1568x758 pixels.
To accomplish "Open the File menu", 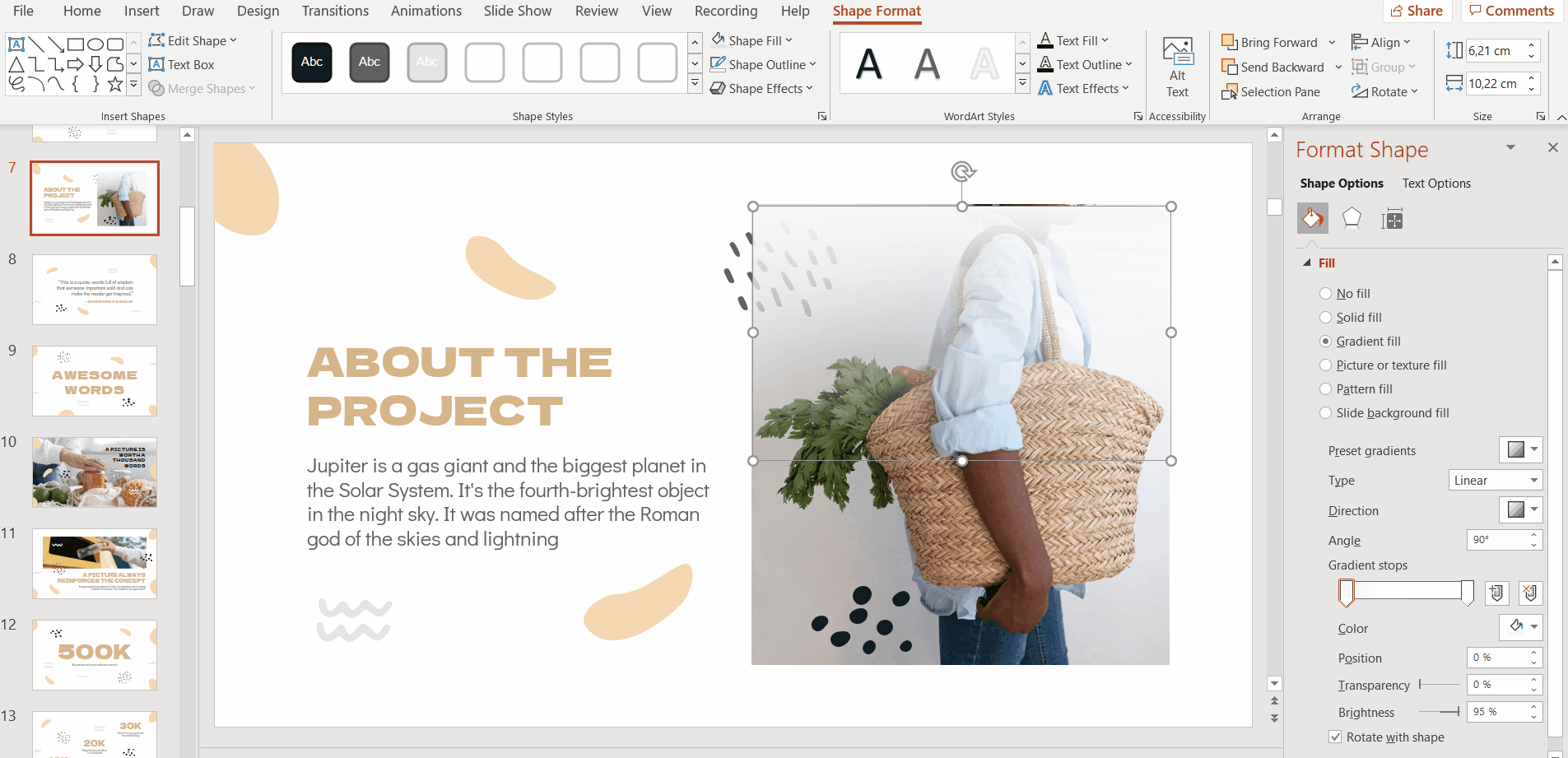I will [x=23, y=11].
